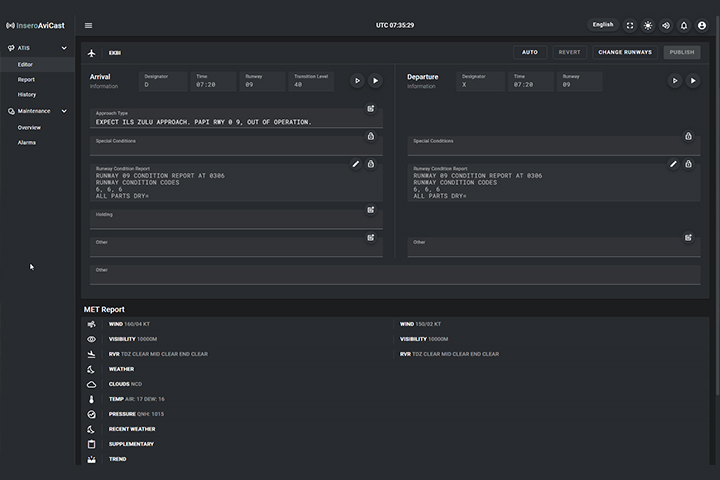
Task: Click the hamburger menu icon
Action: tap(88, 25)
